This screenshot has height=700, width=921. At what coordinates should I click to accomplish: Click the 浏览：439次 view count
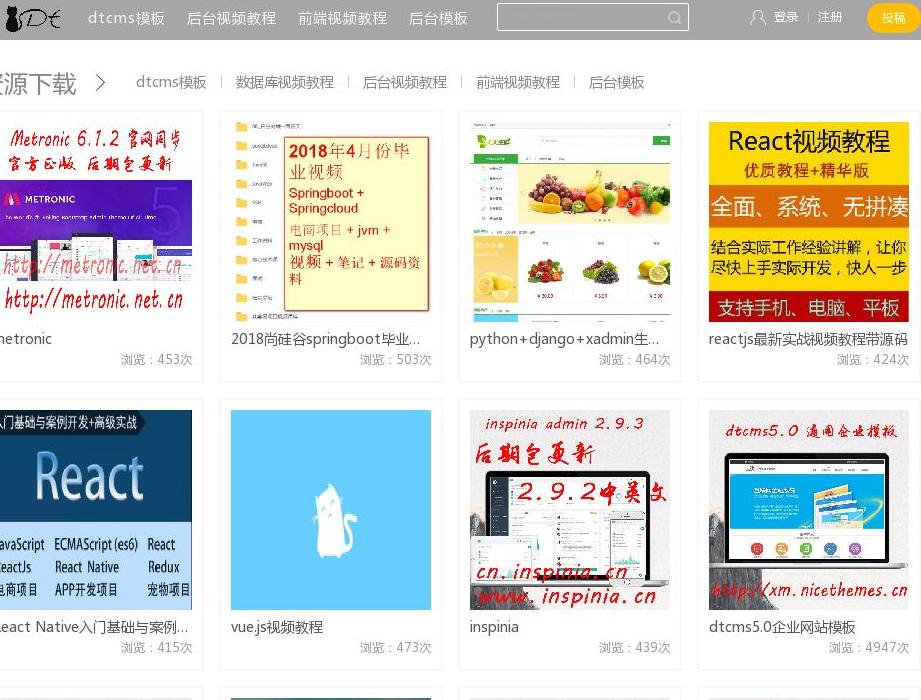coord(634,647)
